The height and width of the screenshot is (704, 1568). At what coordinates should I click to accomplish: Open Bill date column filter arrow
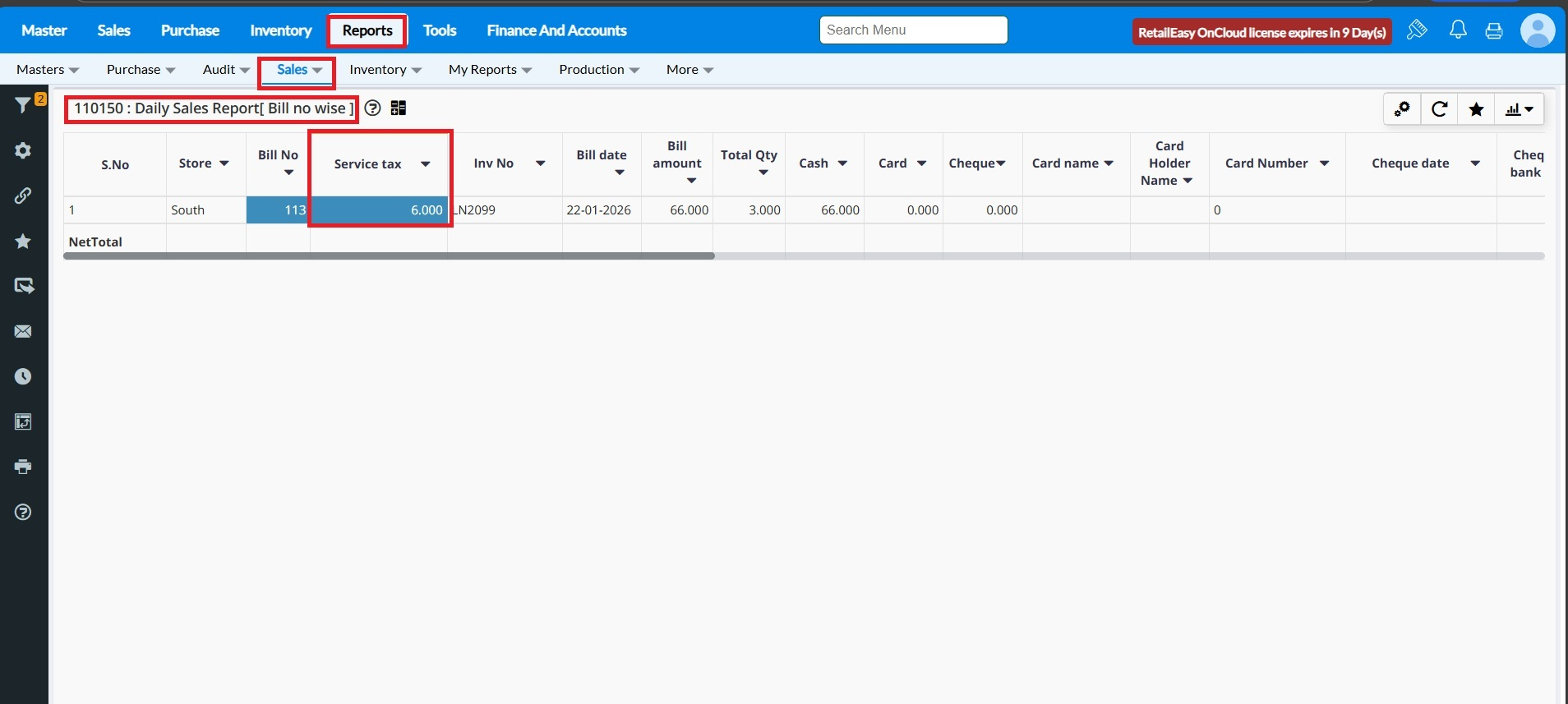pos(620,173)
